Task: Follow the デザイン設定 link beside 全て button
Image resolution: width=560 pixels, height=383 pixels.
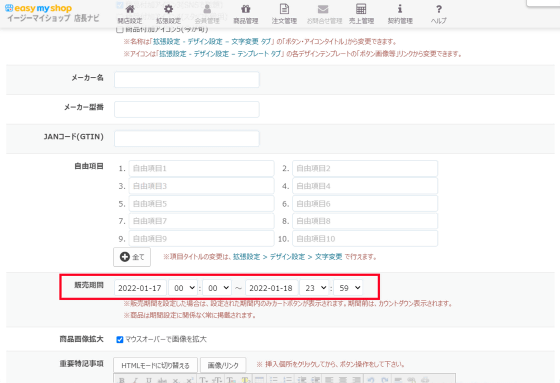Action: (288, 257)
